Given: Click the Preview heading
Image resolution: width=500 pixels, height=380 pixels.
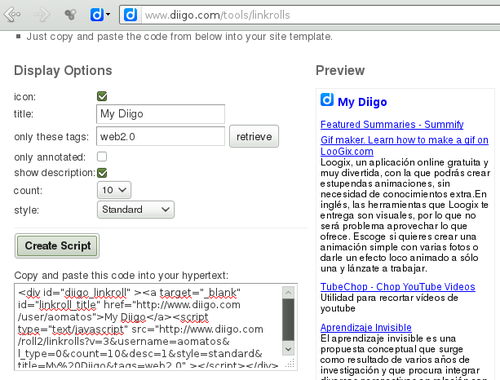Looking at the screenshot, I should tap(340, 71).
